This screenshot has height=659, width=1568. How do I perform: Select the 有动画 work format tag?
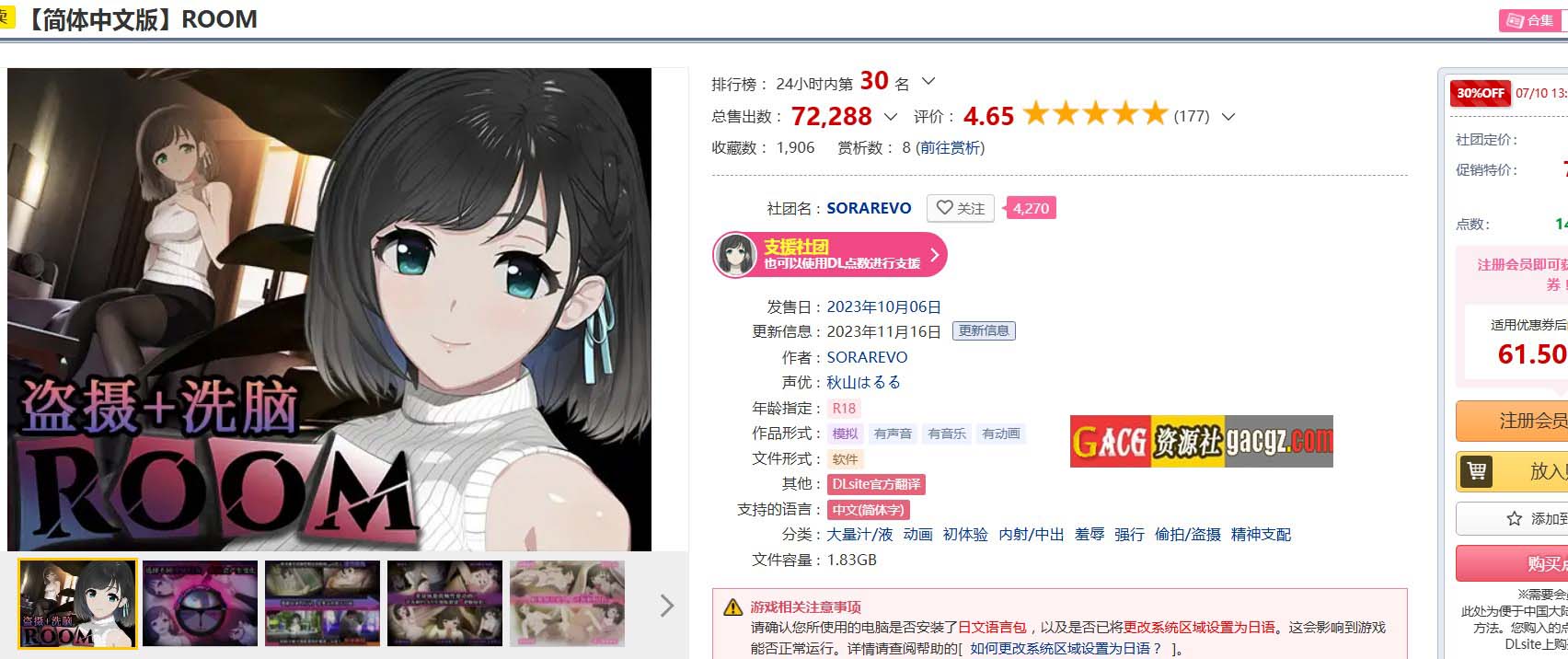tap(1001, 434)
